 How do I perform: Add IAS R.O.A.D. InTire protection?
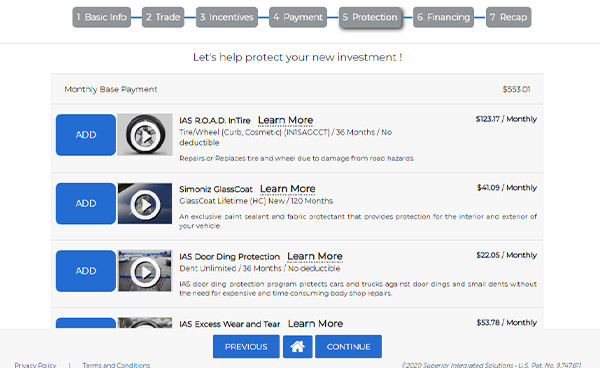[x=86, y=135]
